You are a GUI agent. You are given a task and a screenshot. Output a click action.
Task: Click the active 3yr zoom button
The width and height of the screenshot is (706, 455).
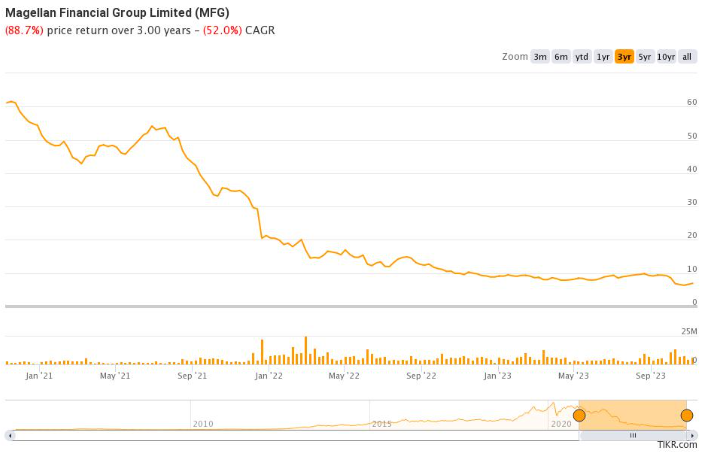(x=624, y=57)
